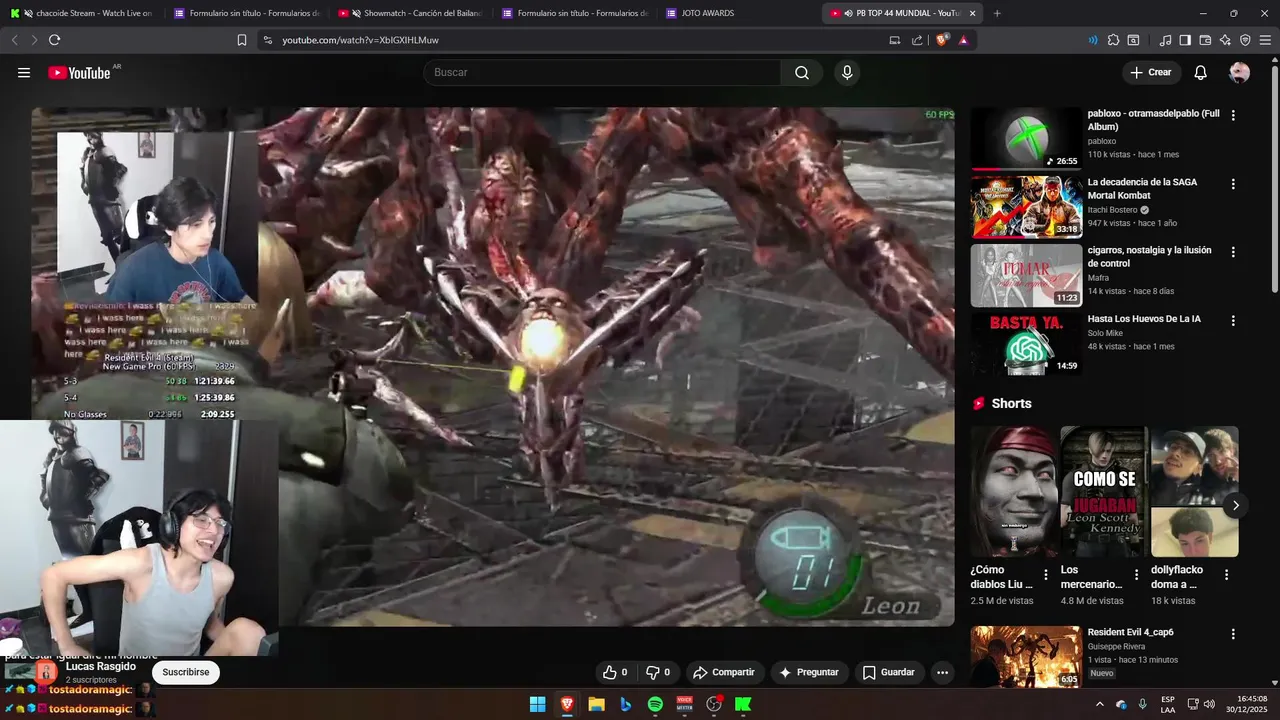Click the Compartir share button
Screen dimensions: 1280x720
pos(724,672)
